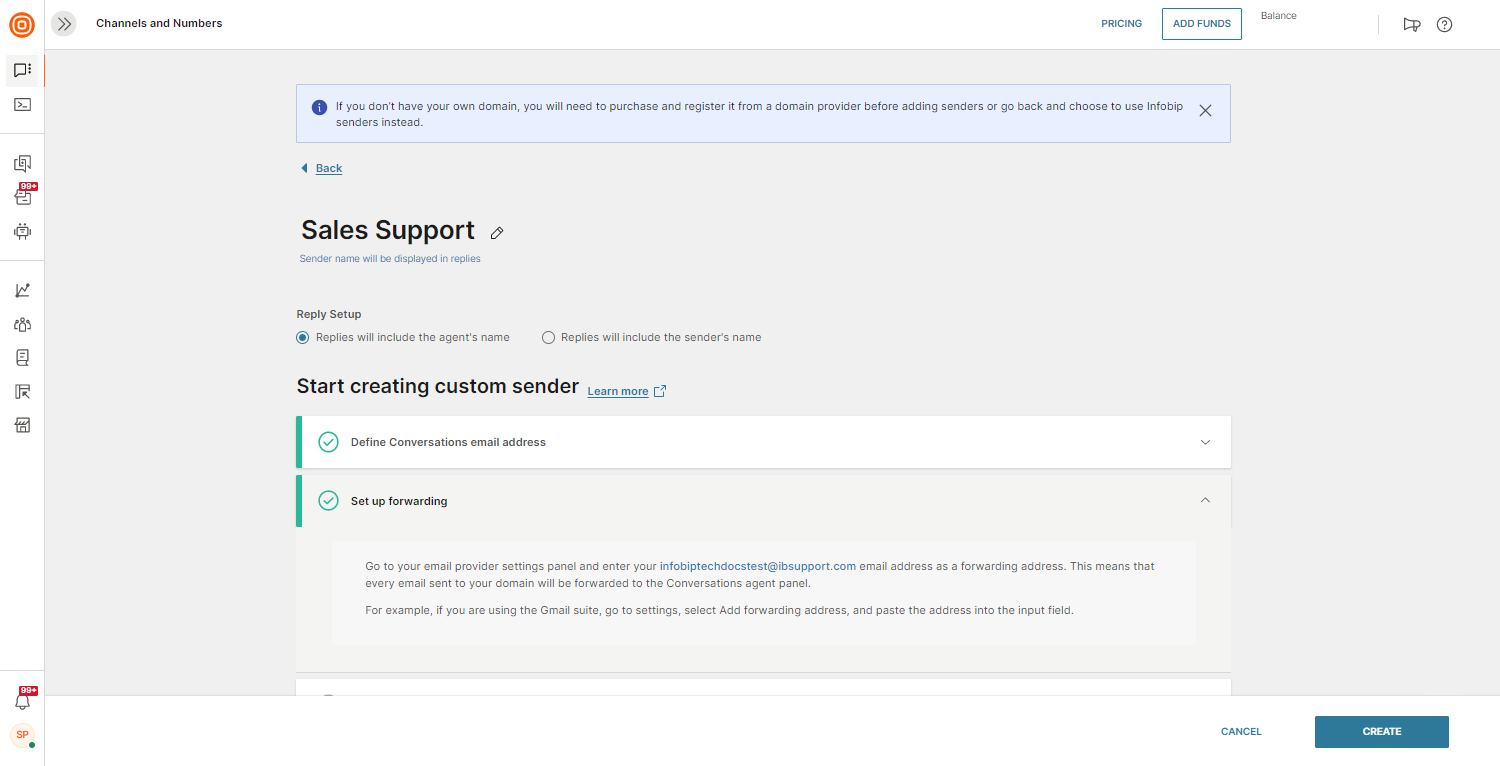Click the CREATE button

point(1381,732)
